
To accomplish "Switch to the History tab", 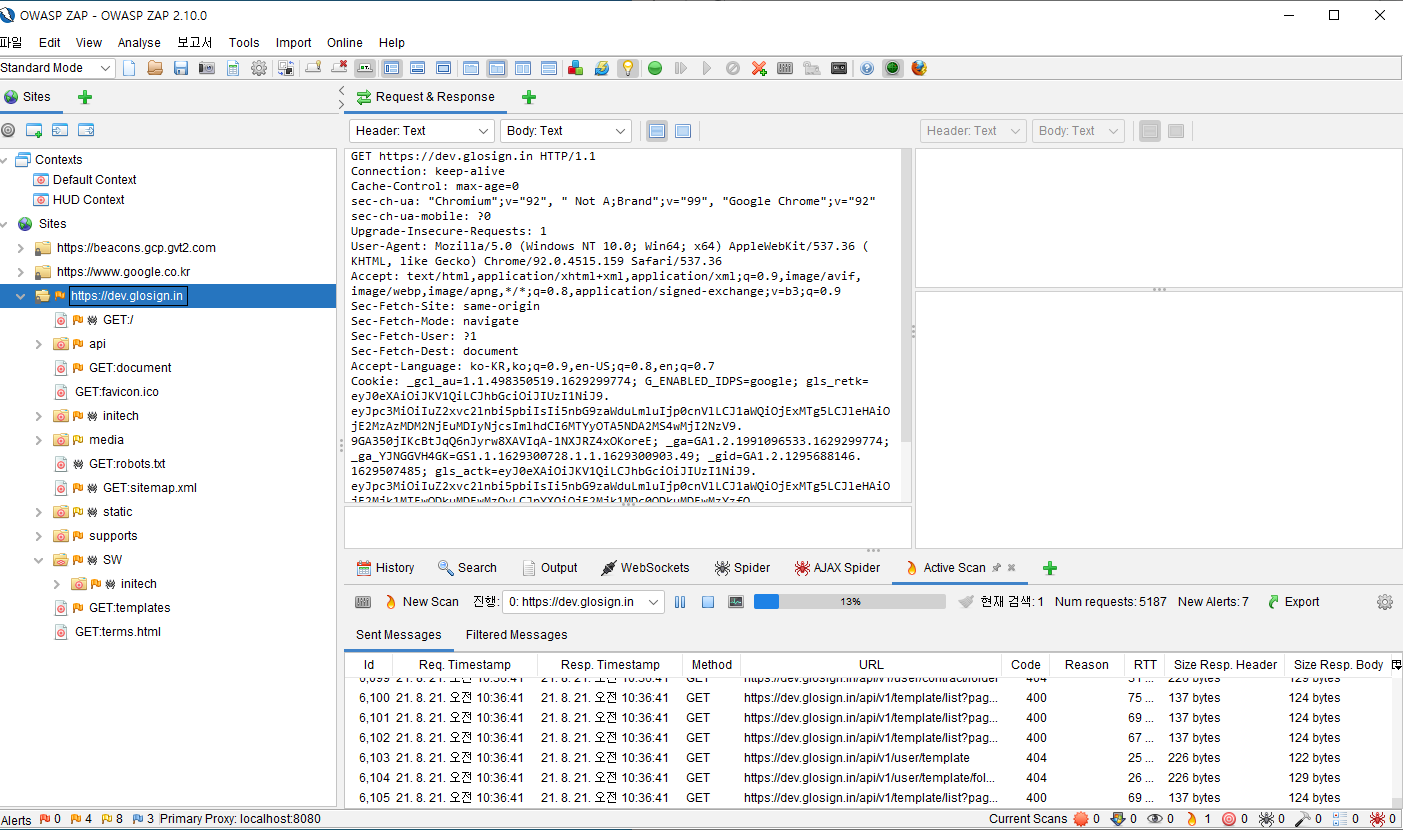I will [385, 568].
